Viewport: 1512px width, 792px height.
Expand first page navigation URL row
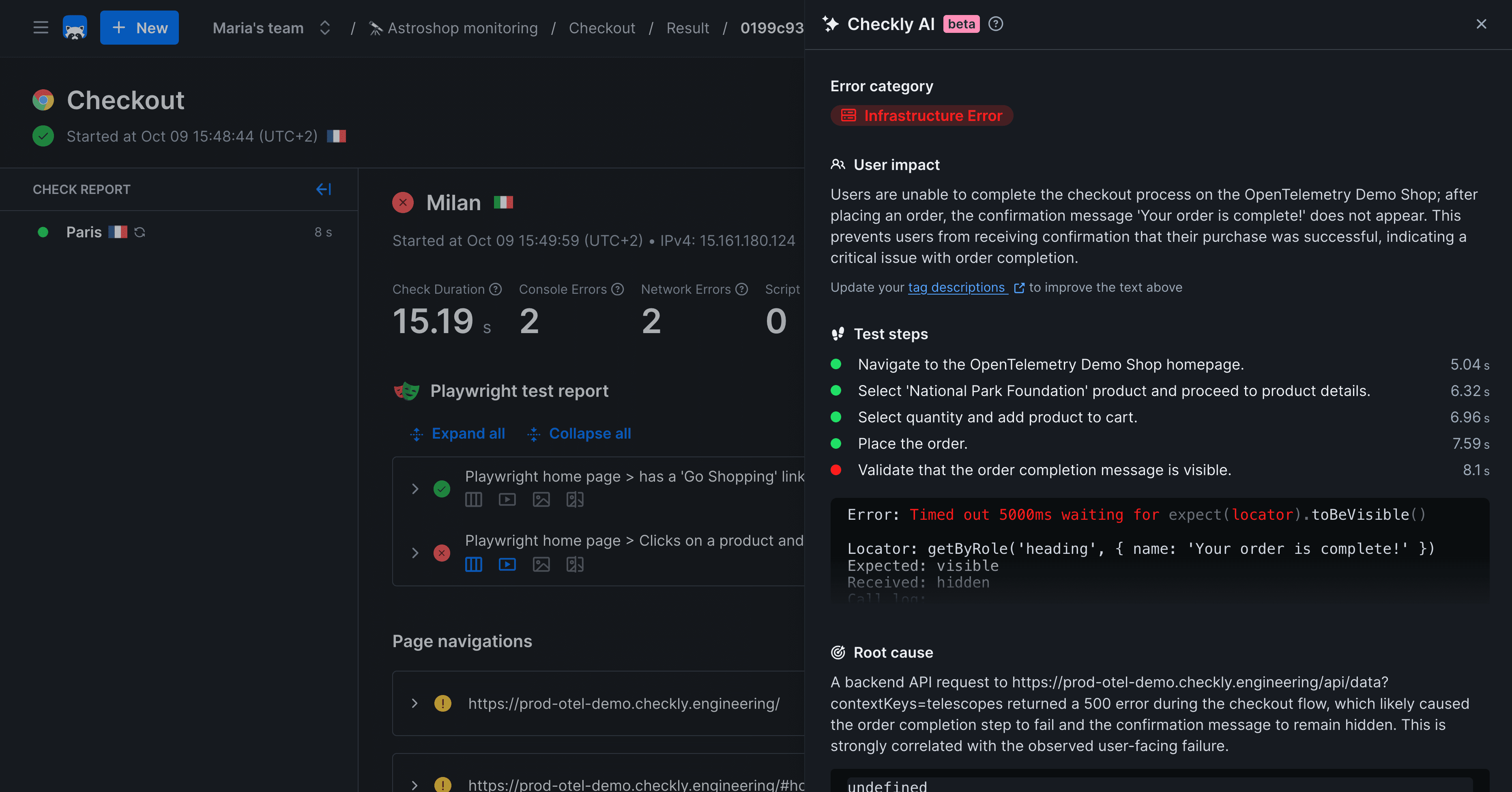(x=415, y=704)
